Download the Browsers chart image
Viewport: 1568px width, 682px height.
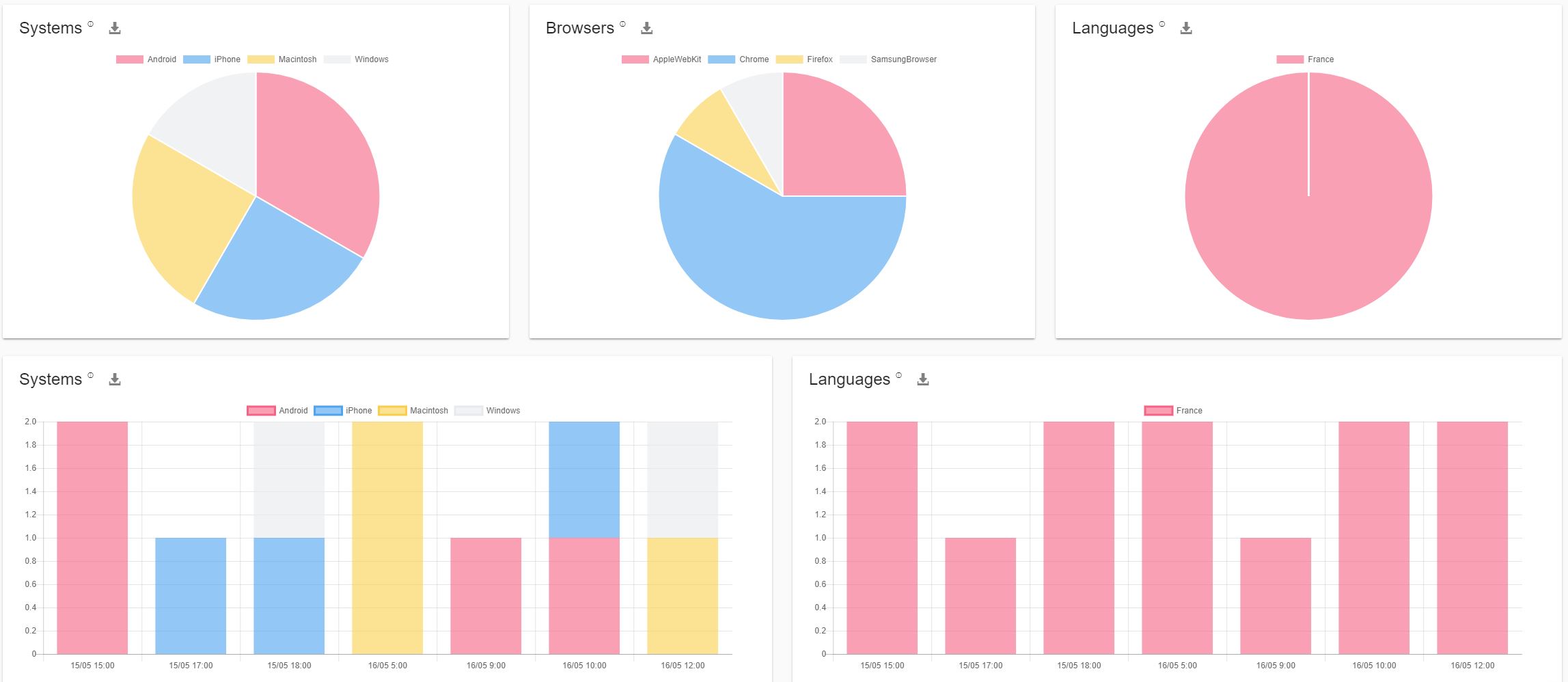click(646, 28)
